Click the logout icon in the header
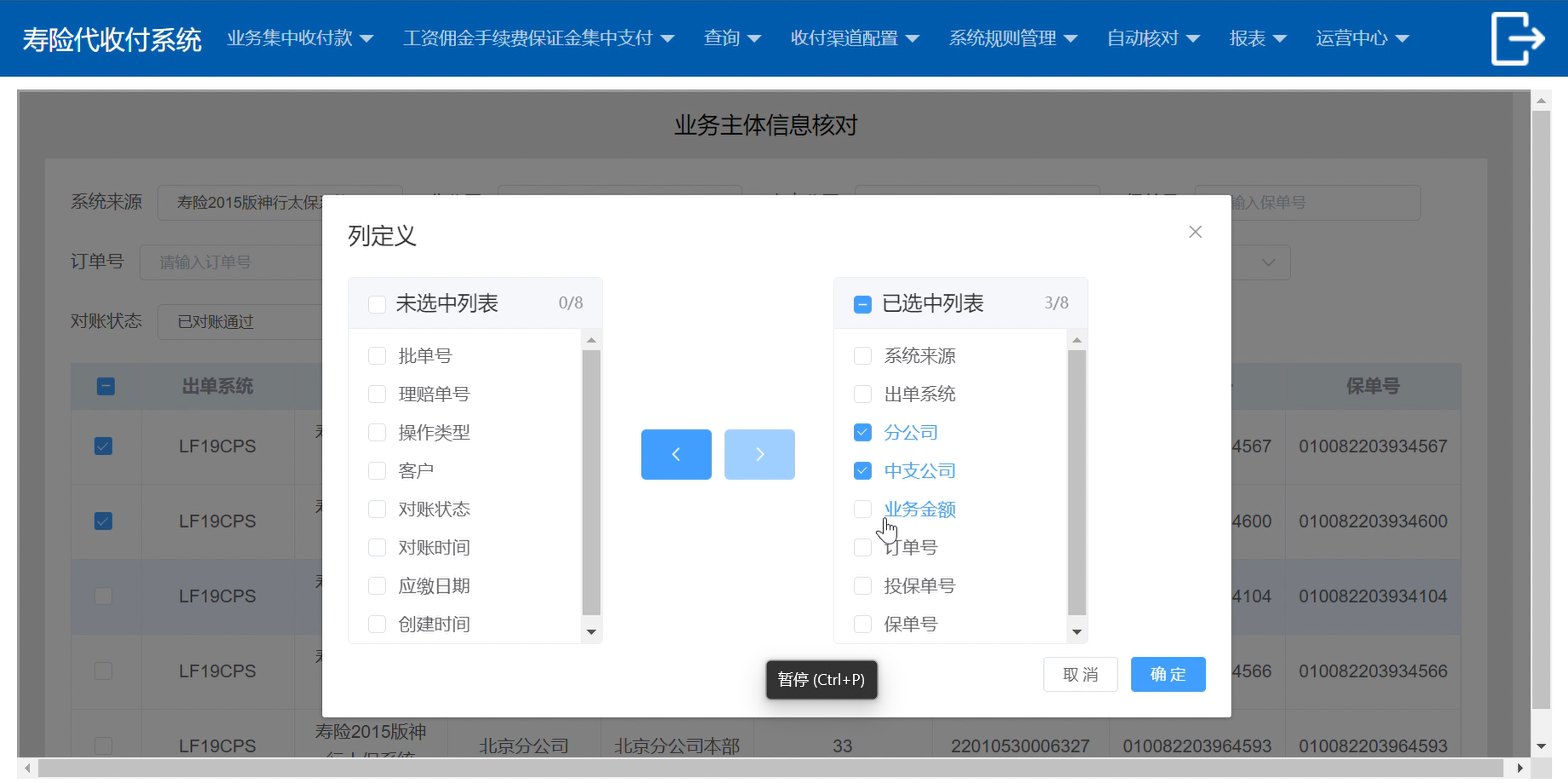The image size is (1568, 783). pos(1518,38)
